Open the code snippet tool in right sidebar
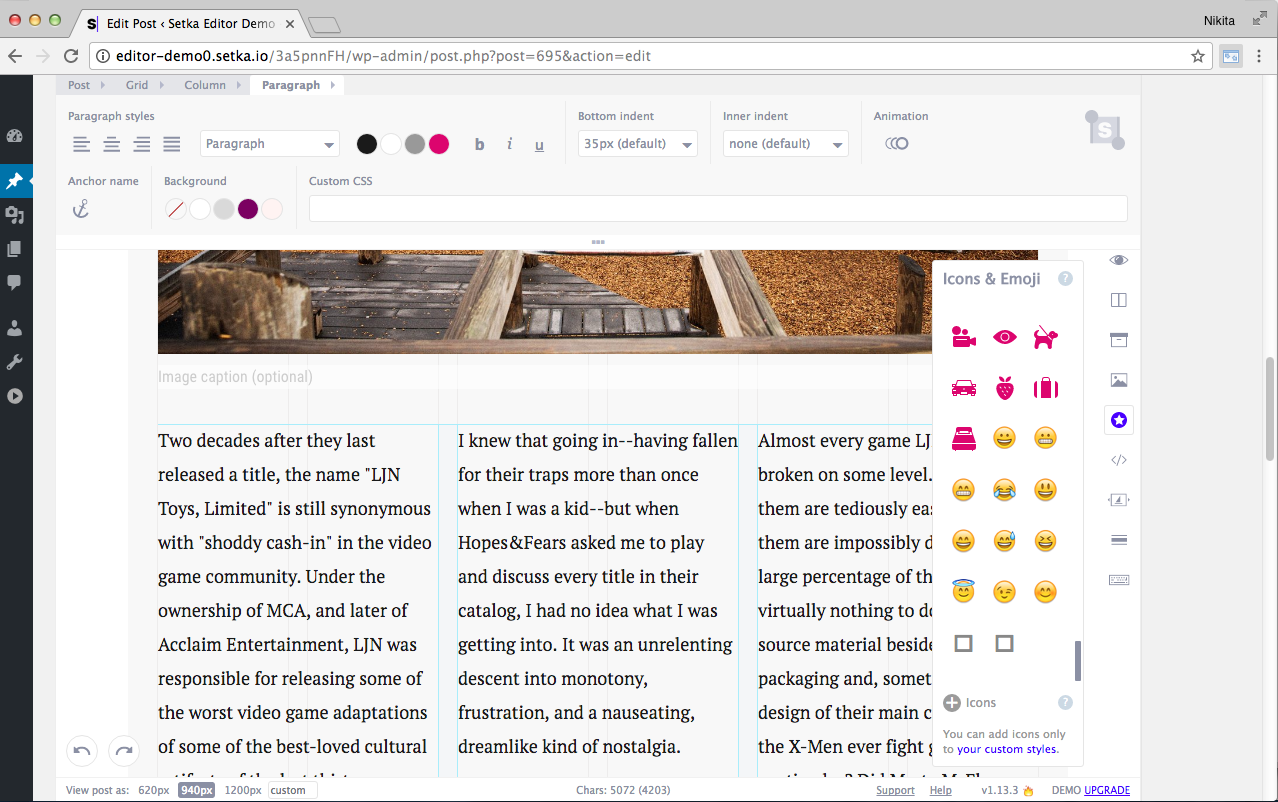Image resolution: width=1278 pixels, height=802 pixels. (1119, 460)
